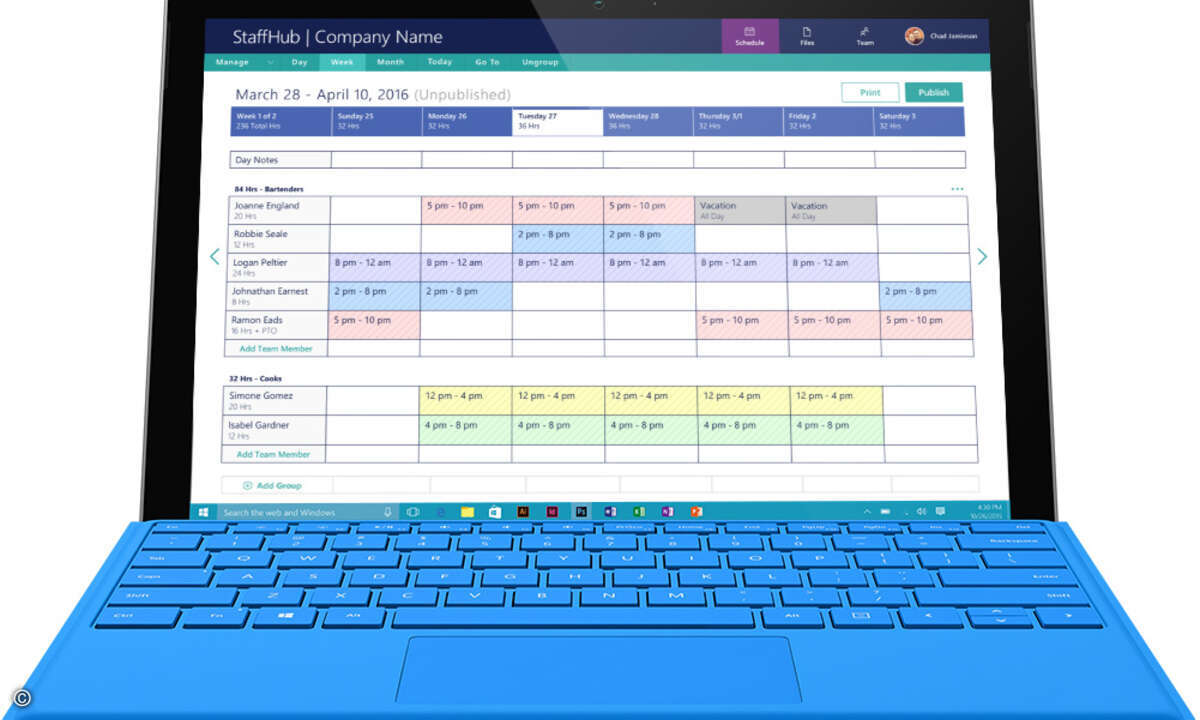
Task: Open the Windows Store taskbar icon
Action: pyautogui.click(x=495, y=512)
